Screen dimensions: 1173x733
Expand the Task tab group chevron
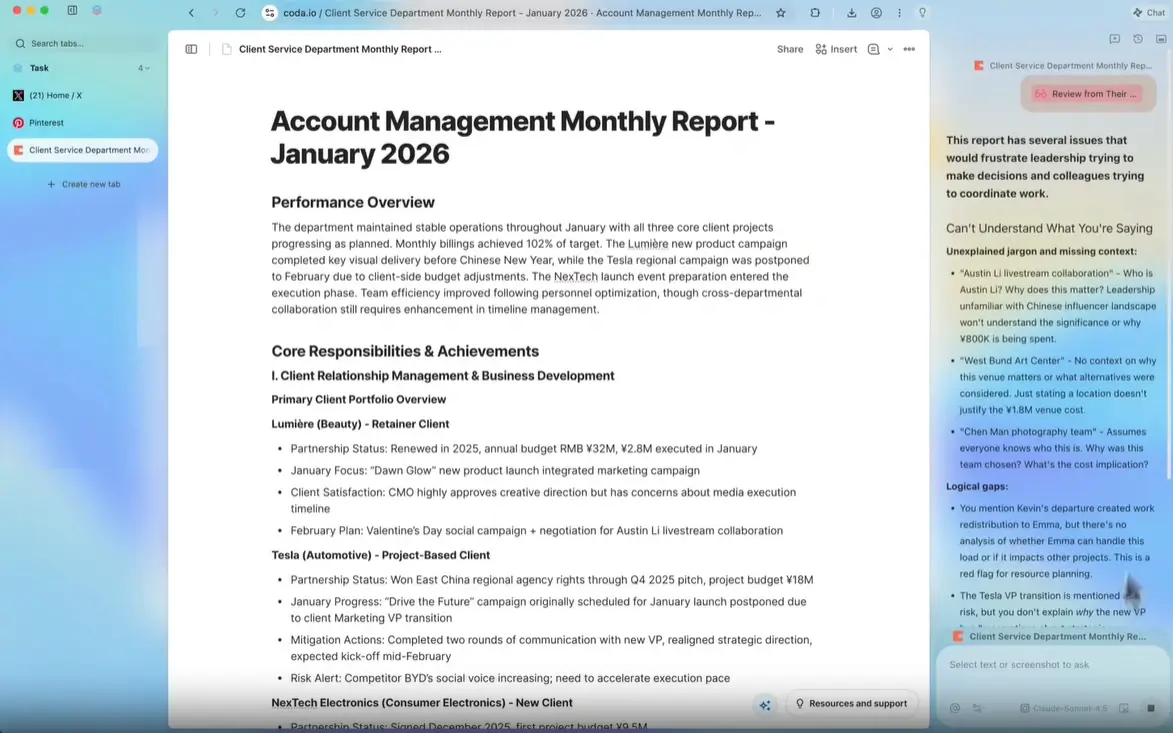pyautogui.click(x=148, y=68)
